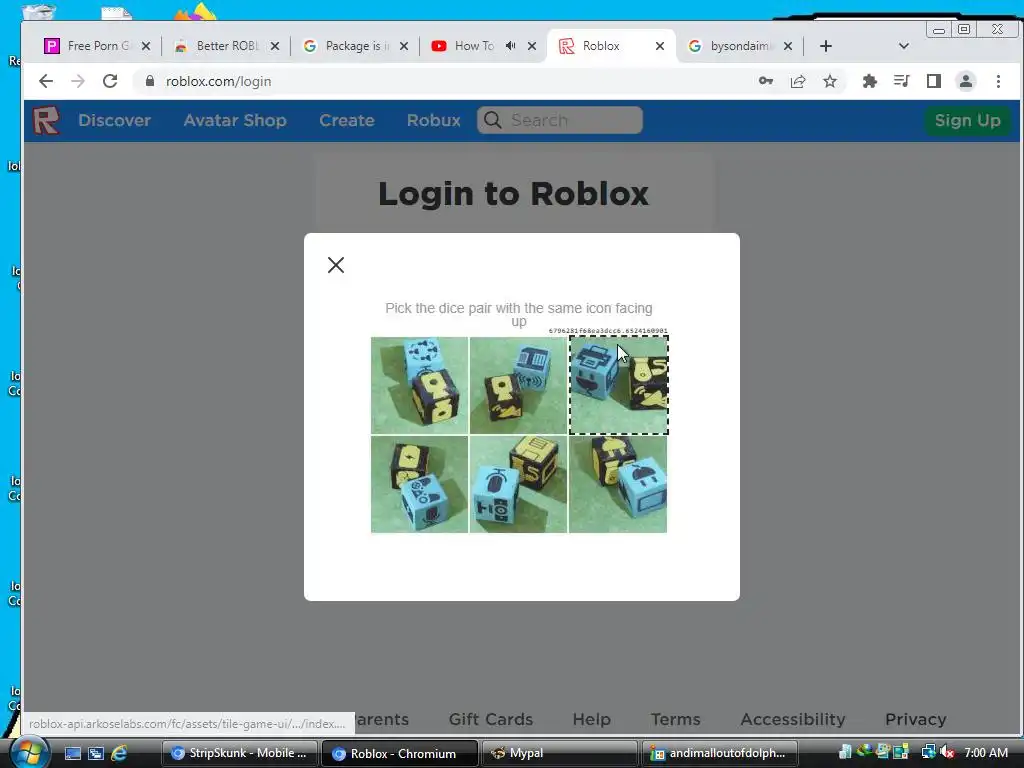Close the Roblox tab
Screen dimensions: 1024x768
coord(660,46)
